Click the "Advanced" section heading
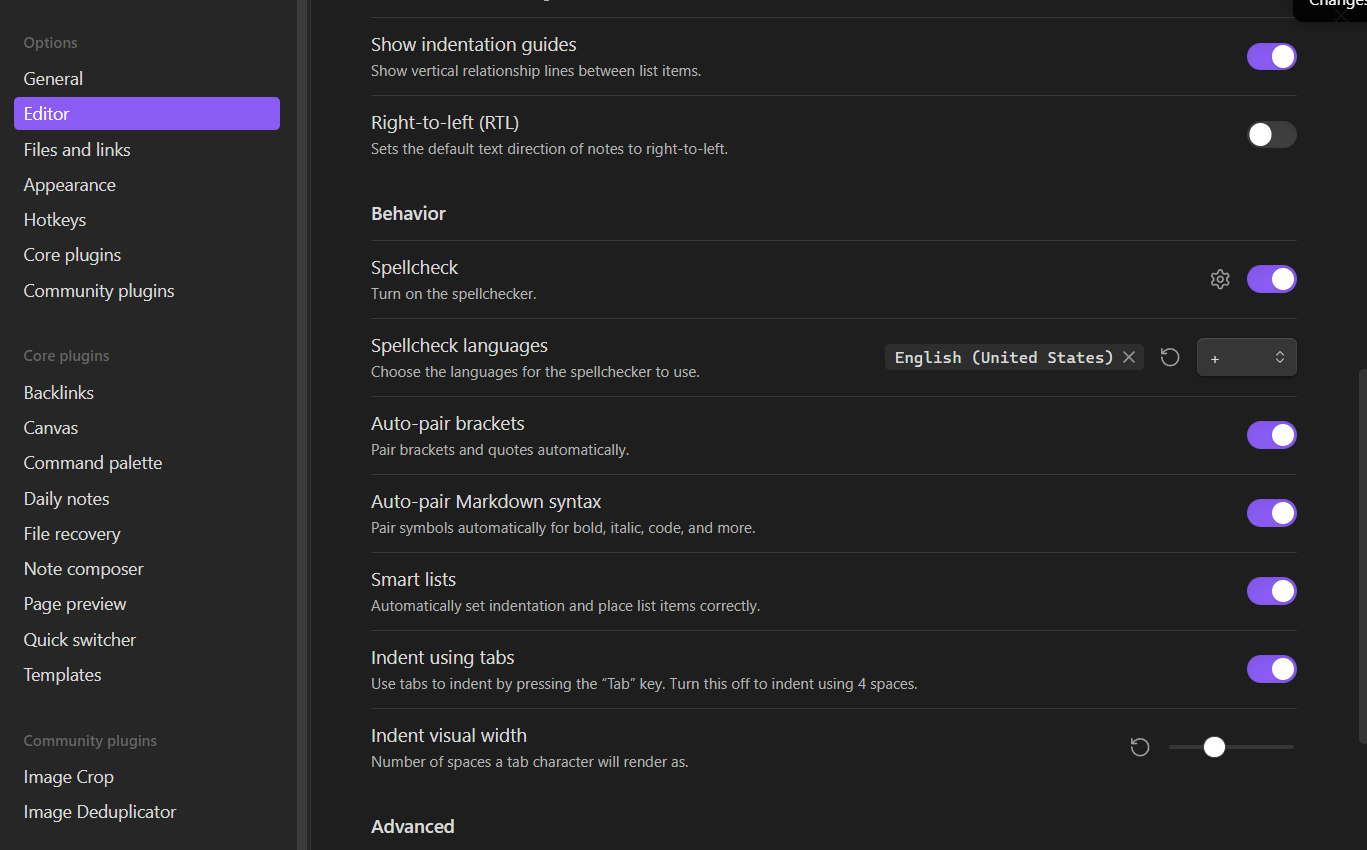This screenshot has height=850, width=1367. (x=412, y=827)
